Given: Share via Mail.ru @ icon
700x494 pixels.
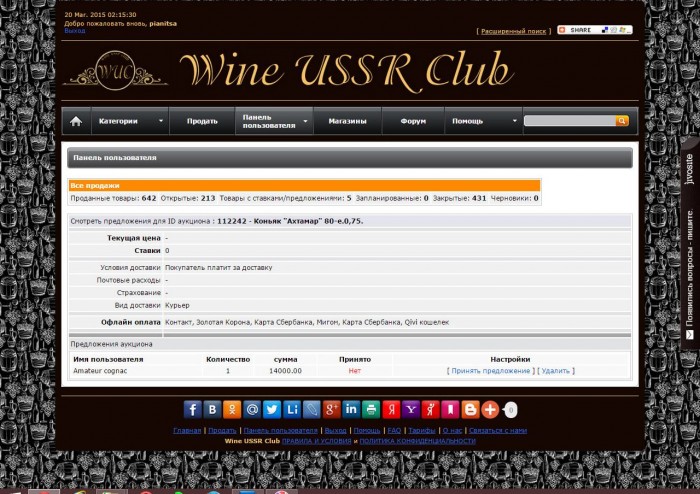Looking at the screenshot, I should pyautogui.click(x=252, y=409).
